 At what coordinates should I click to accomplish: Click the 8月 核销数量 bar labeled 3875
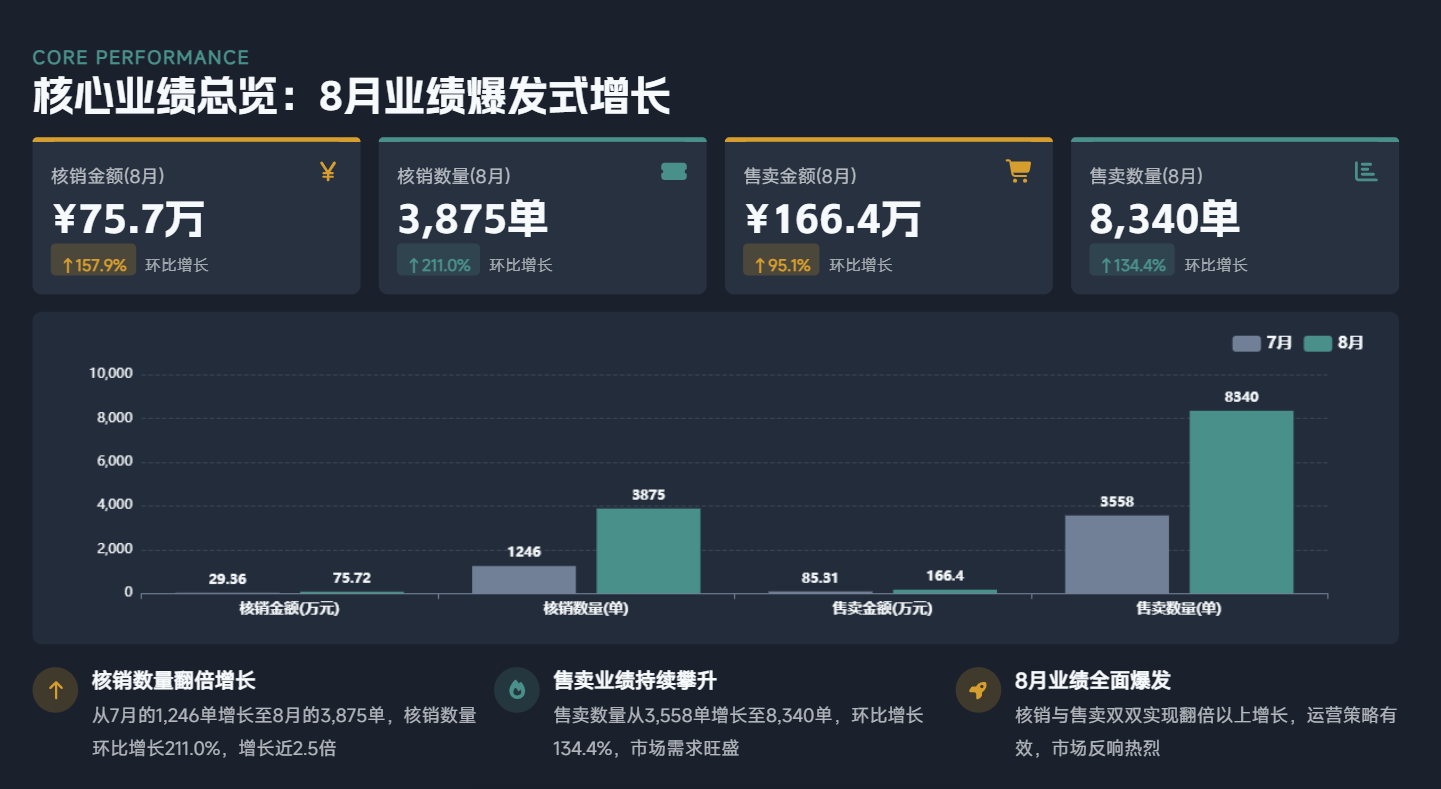coord(649,551)
